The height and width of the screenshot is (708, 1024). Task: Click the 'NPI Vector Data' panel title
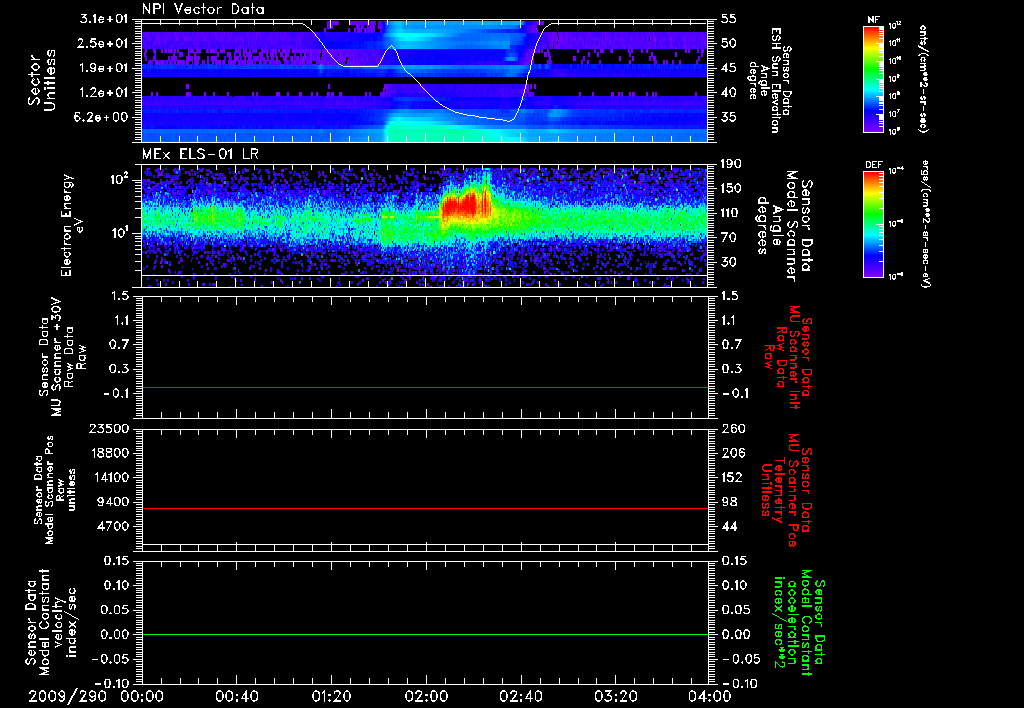[x=203, y=9]
